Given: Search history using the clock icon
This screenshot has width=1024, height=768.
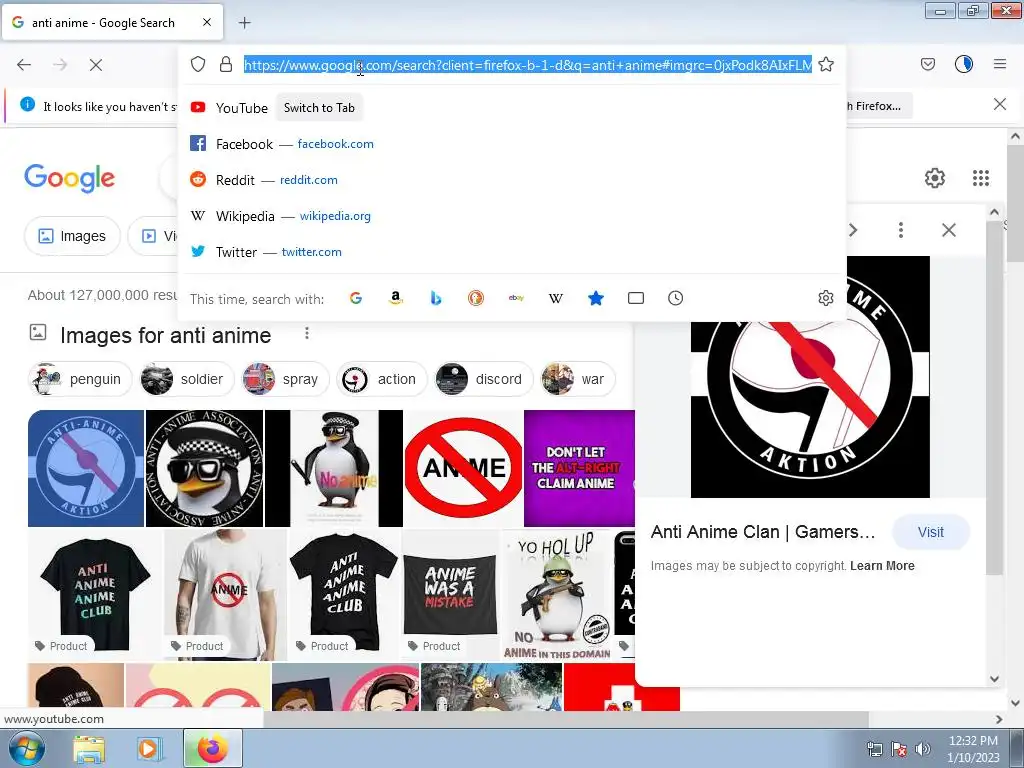Looking at the screenshot, I should [675, 298].
